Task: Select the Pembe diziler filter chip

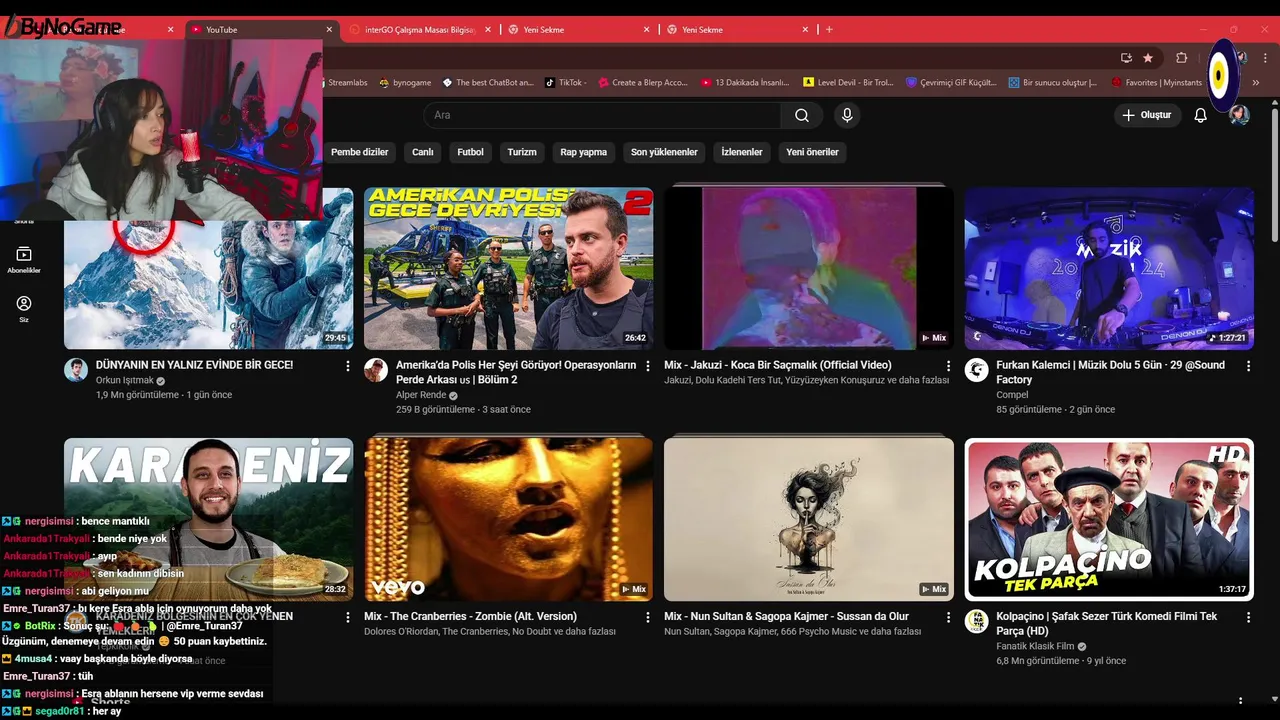Action: click(360, 152)
